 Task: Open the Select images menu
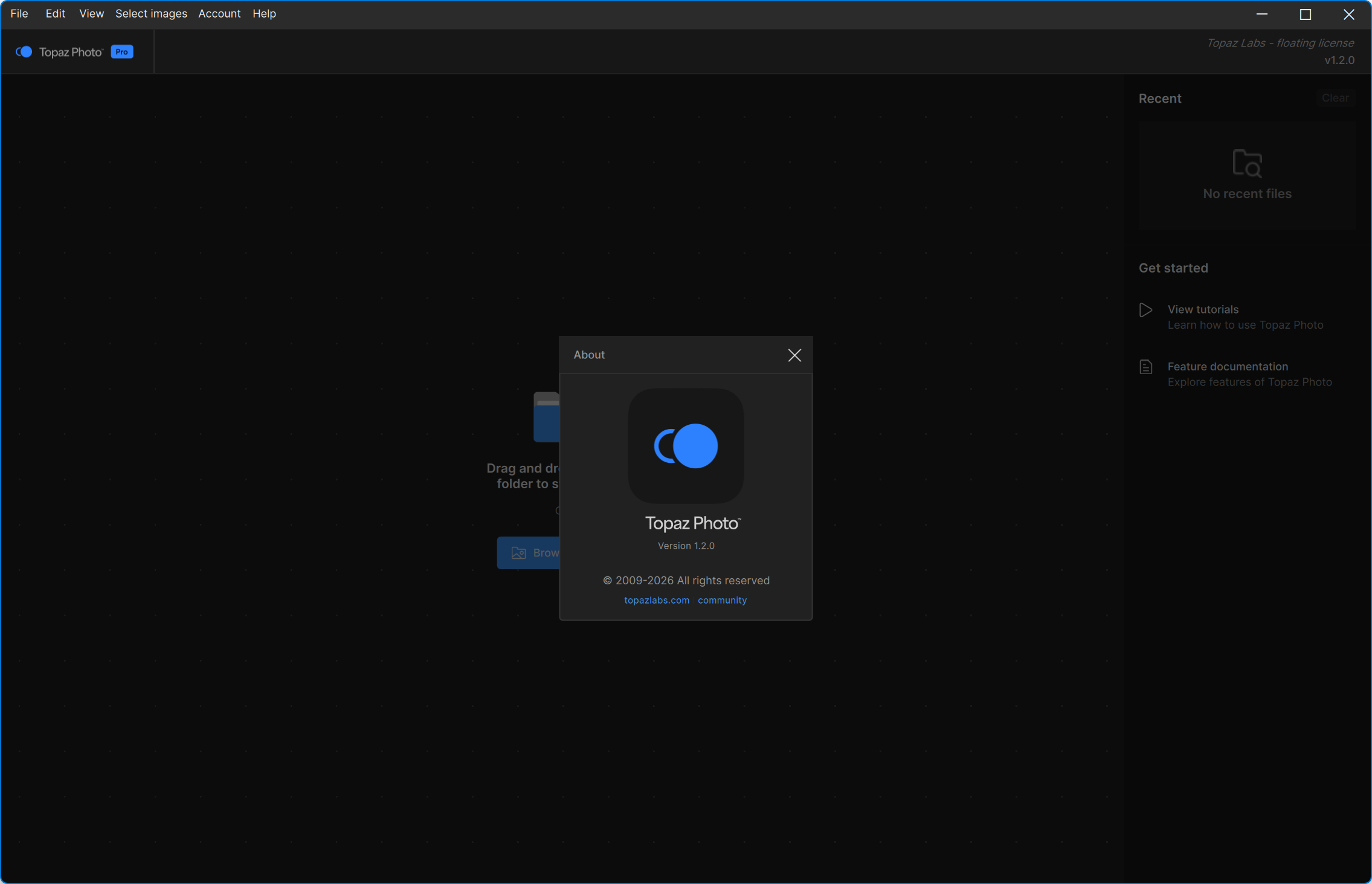[151, 13]
